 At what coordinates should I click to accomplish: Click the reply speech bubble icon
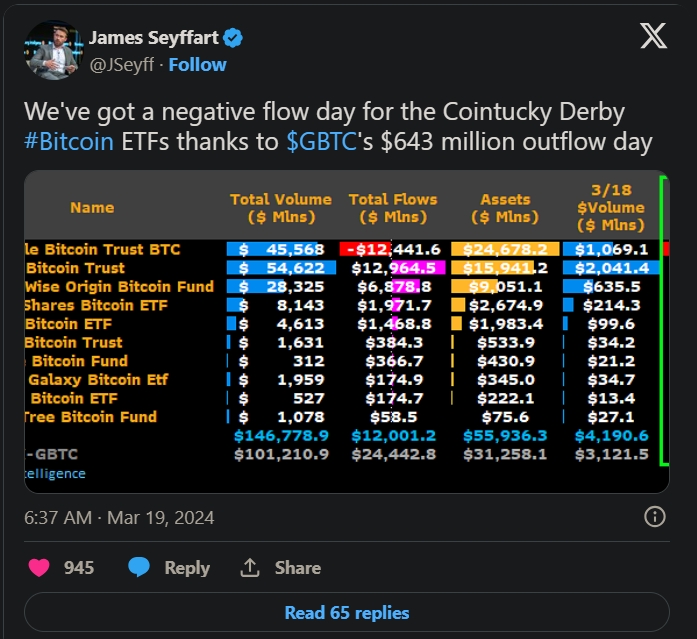click(139, 567)
